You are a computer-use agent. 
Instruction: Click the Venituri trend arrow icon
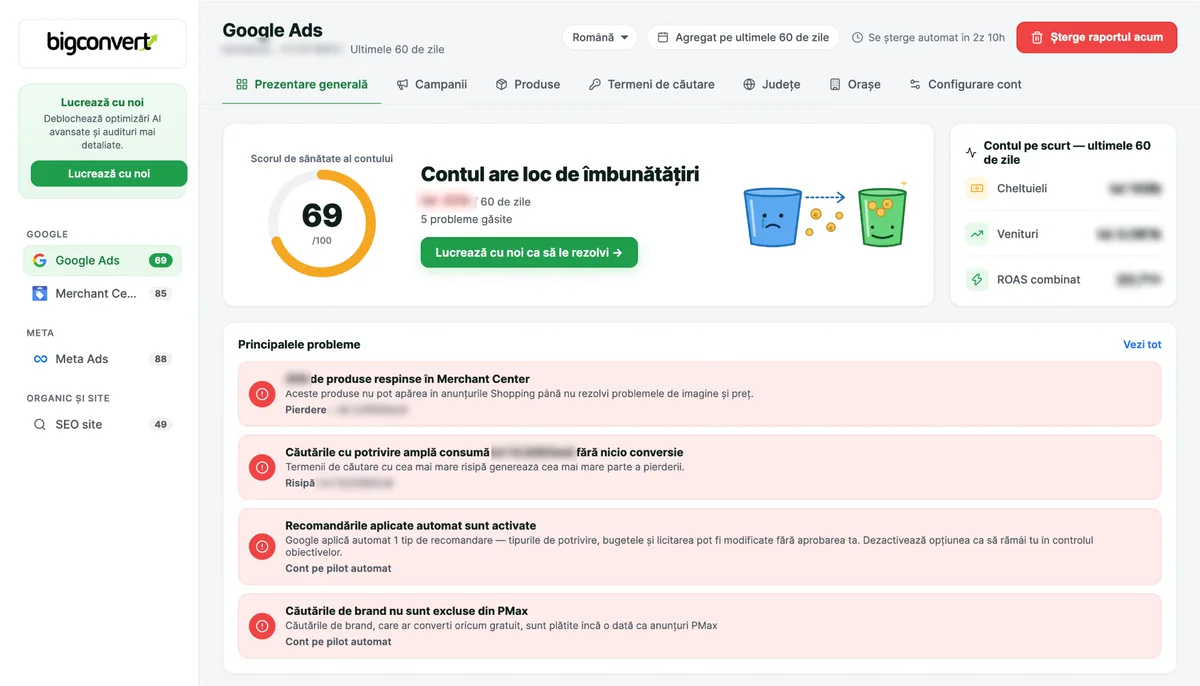[x=976, y=234]
